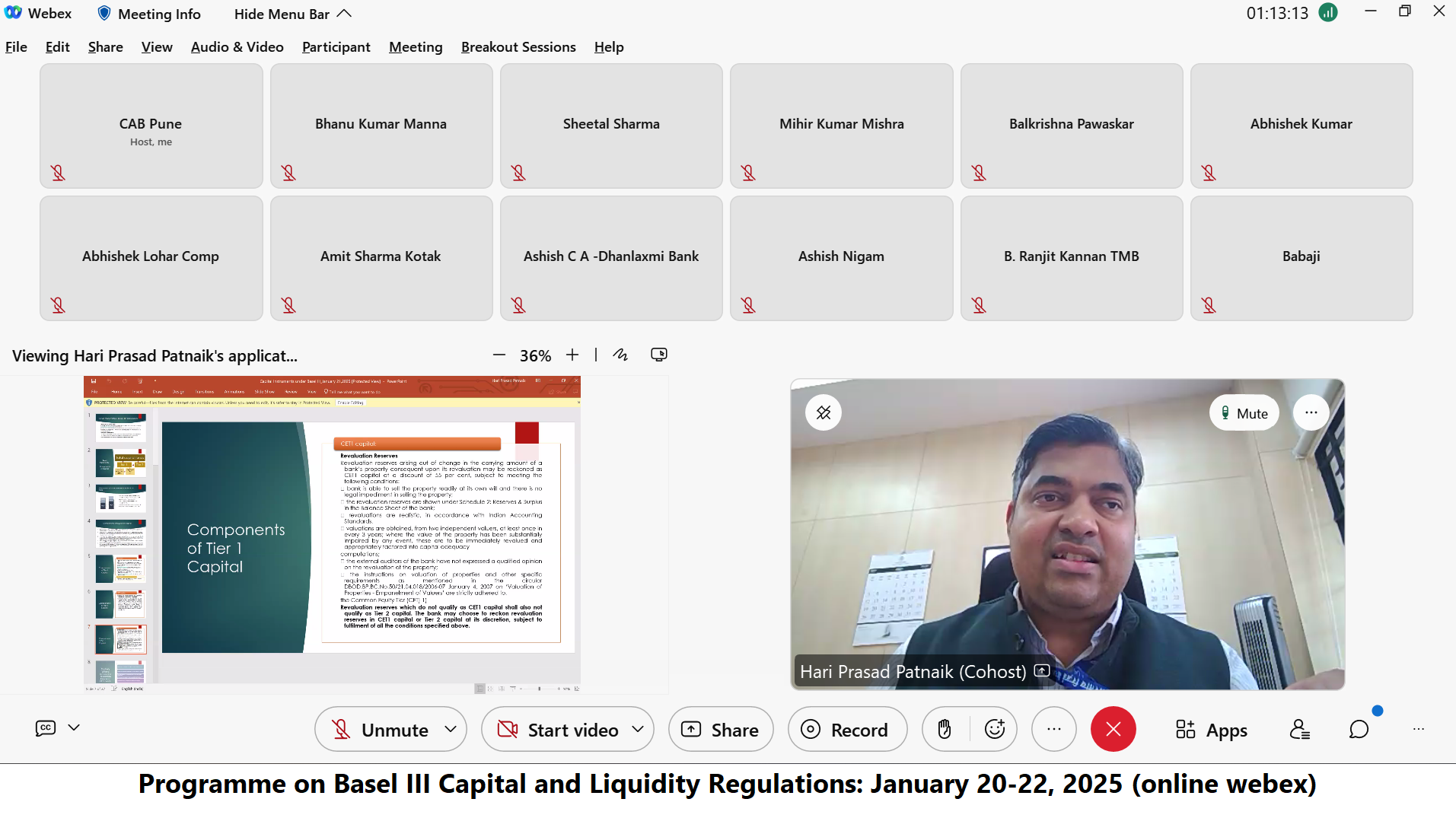This screenshot has width=1456, height=818.
Task: Zoom in shared content with plus
Action: pos(572,355)
